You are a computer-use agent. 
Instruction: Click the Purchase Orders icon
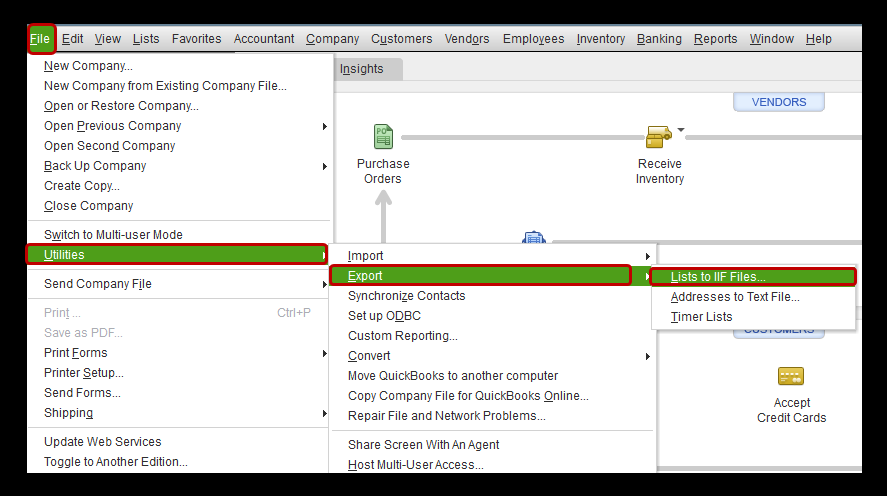(383, 136)
